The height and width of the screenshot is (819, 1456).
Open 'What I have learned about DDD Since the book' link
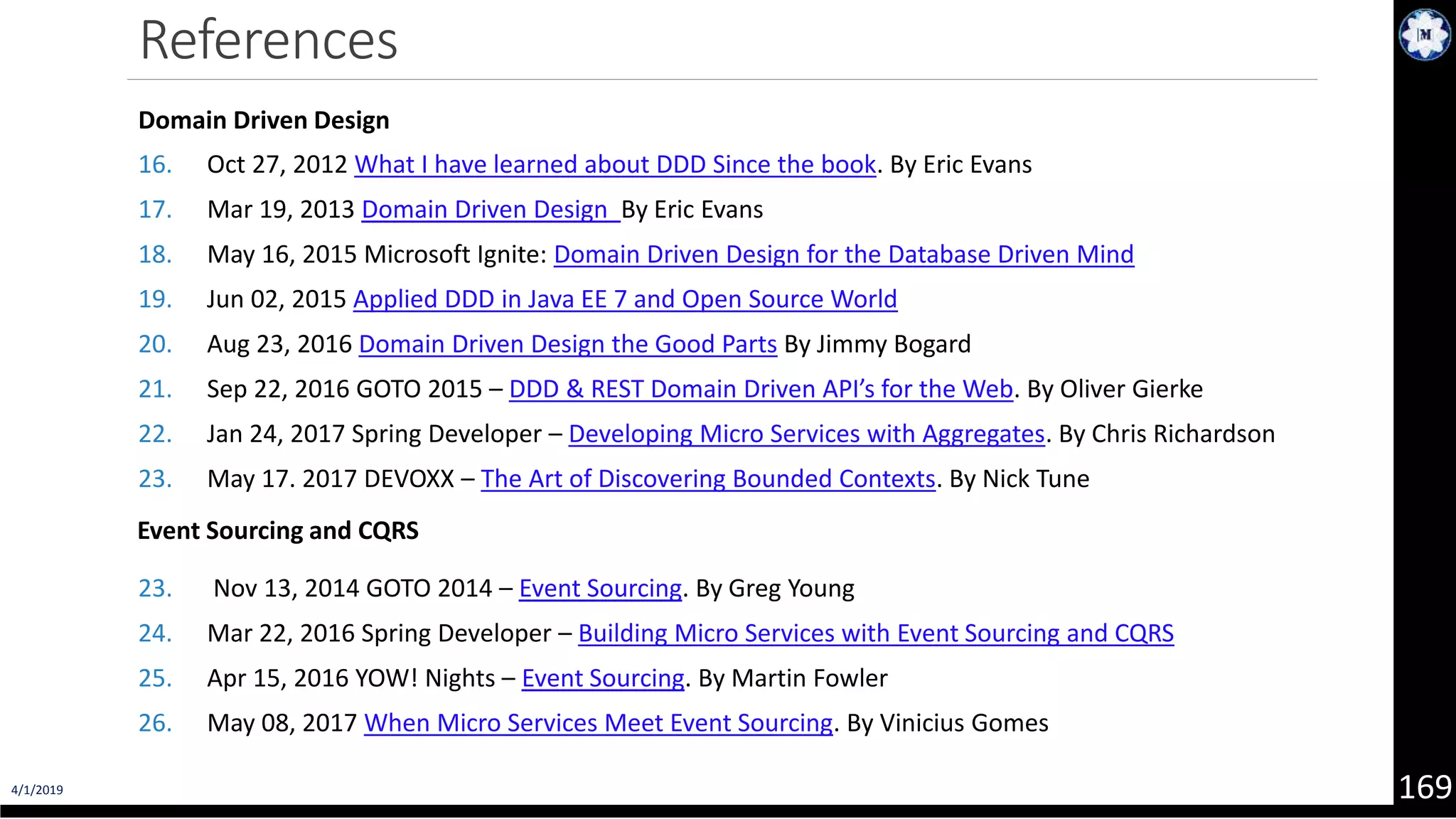pyautogui.click(x=615, y=165)
